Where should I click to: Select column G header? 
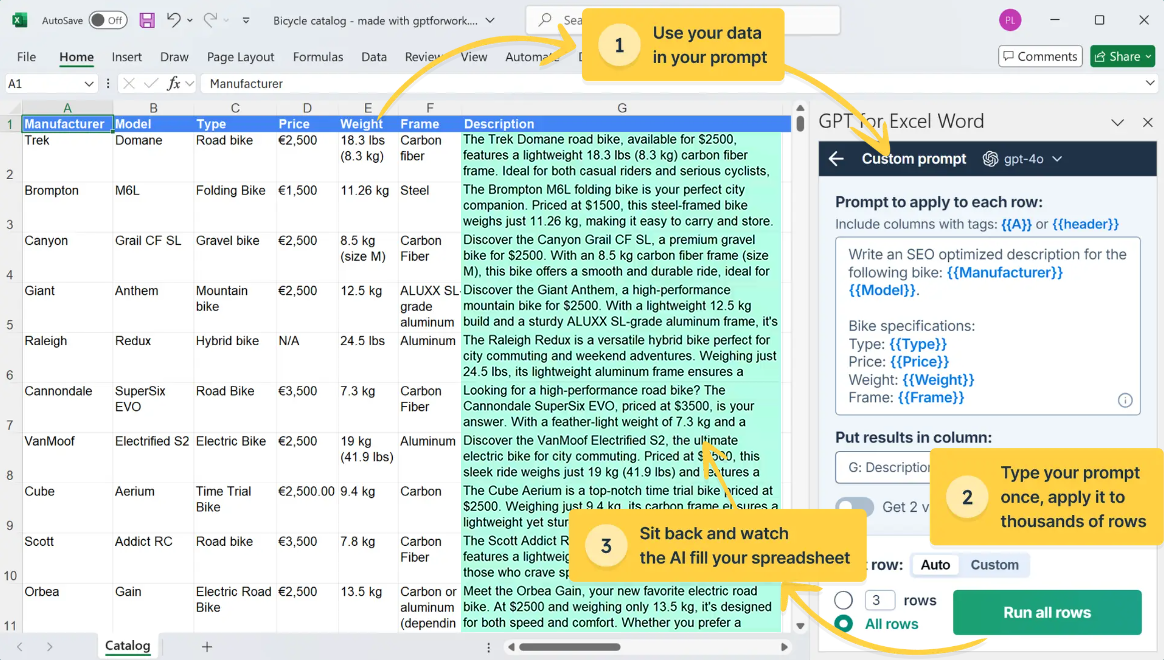click(621, 108)
